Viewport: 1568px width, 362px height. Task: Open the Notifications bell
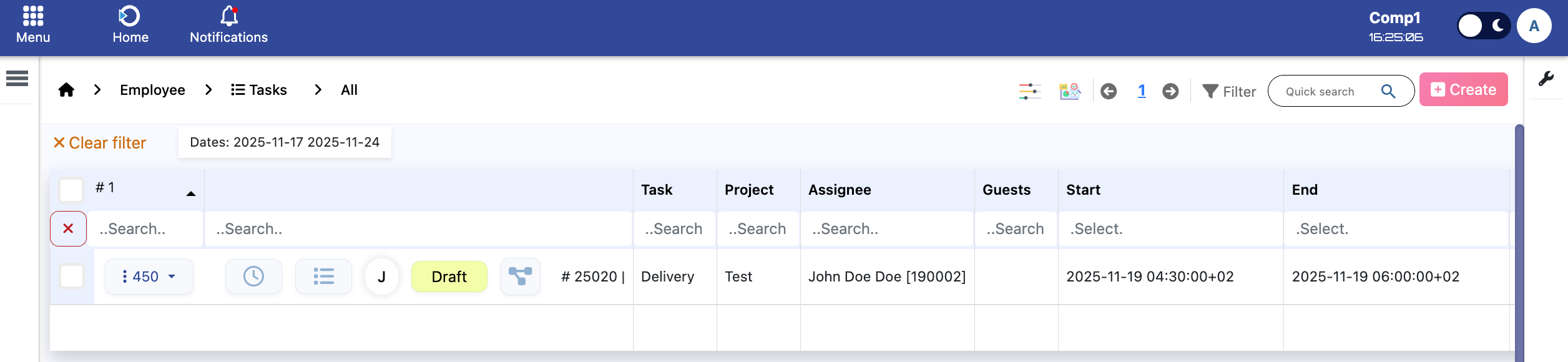tap(228, 25)
